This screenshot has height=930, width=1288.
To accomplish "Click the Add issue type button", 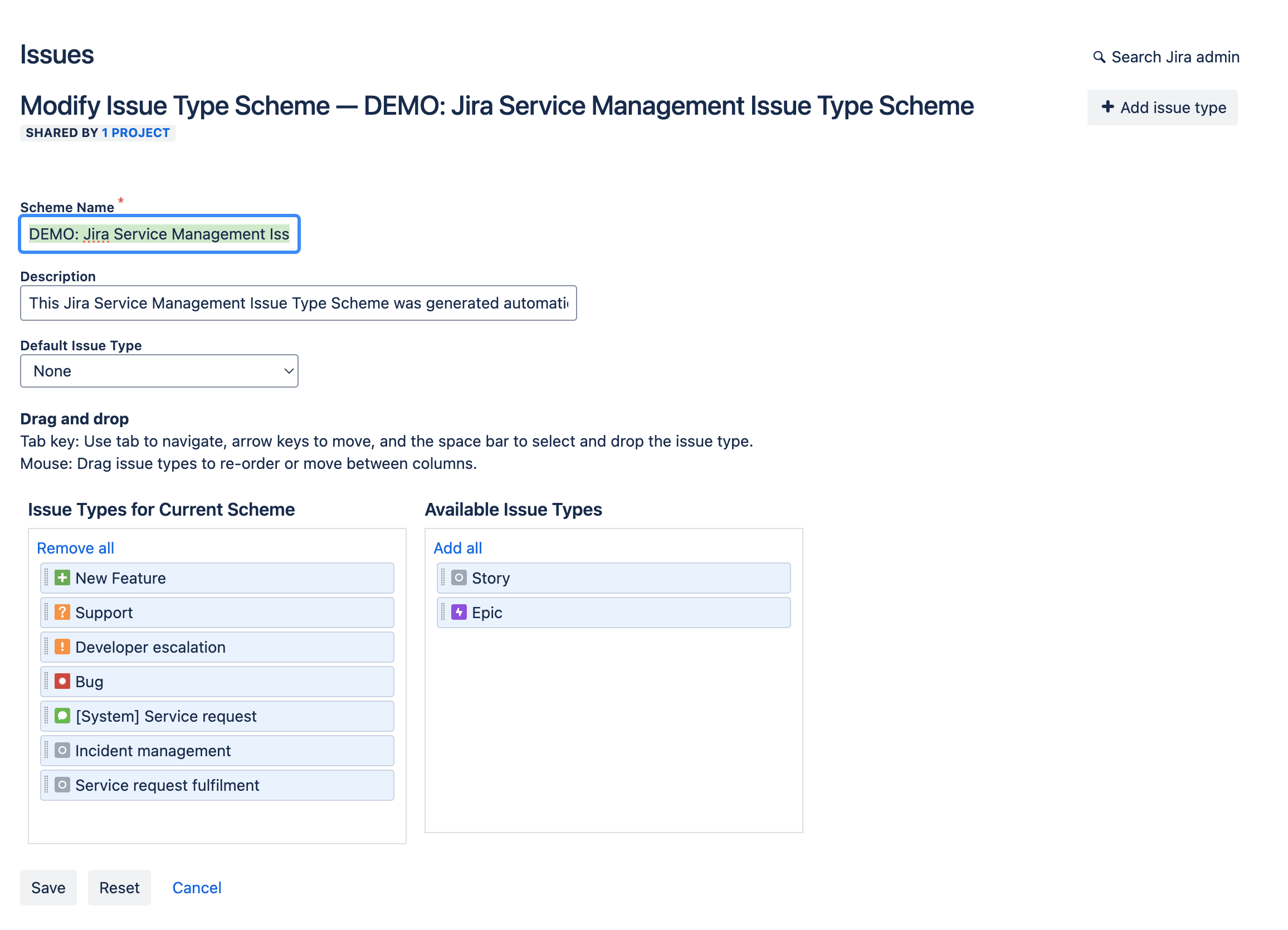I will [1162, 107].
